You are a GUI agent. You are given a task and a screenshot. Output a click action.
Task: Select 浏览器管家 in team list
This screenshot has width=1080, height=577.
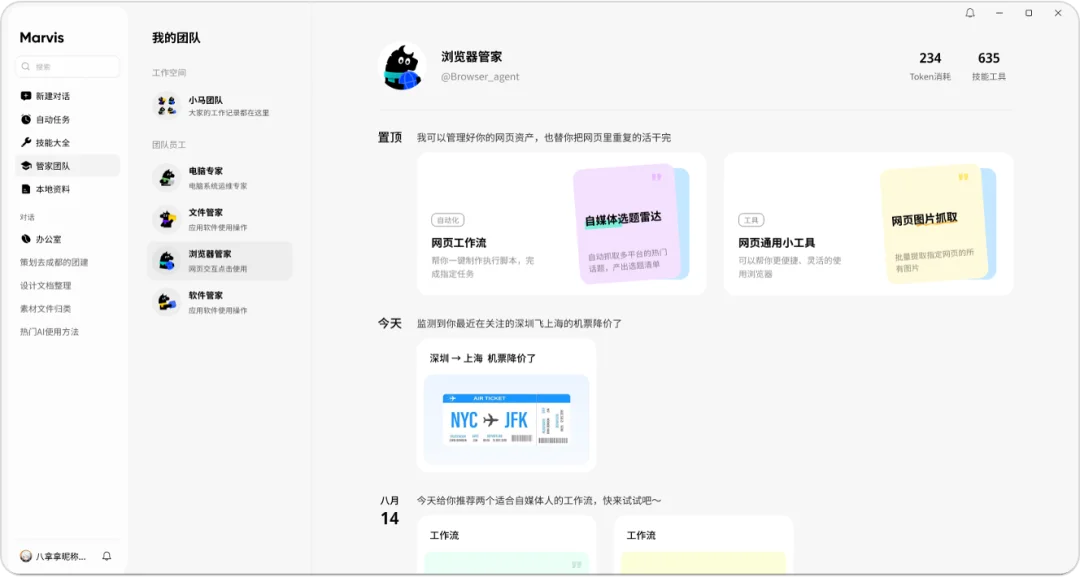[220, 260]
